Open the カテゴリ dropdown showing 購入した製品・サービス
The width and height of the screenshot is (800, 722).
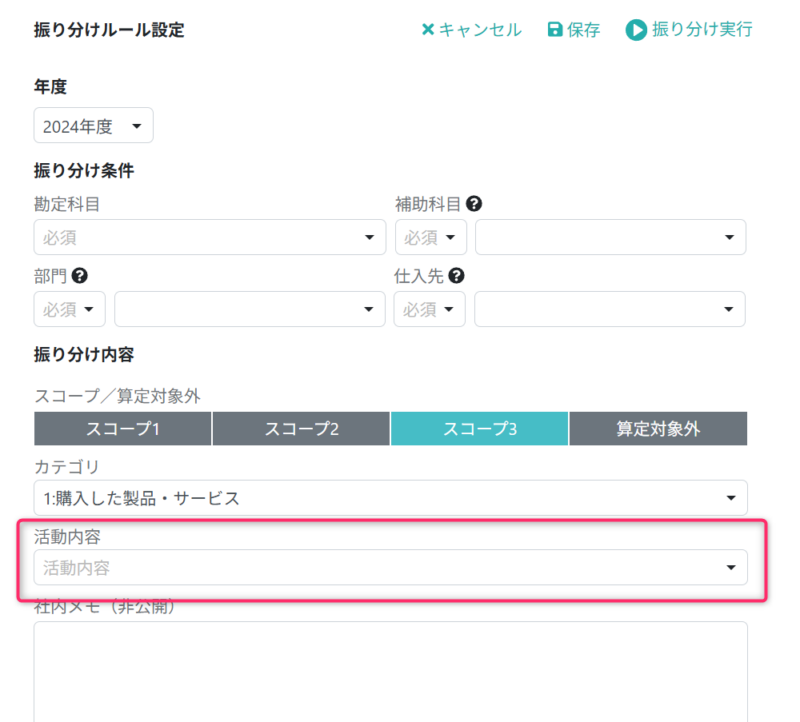(390, 497)
